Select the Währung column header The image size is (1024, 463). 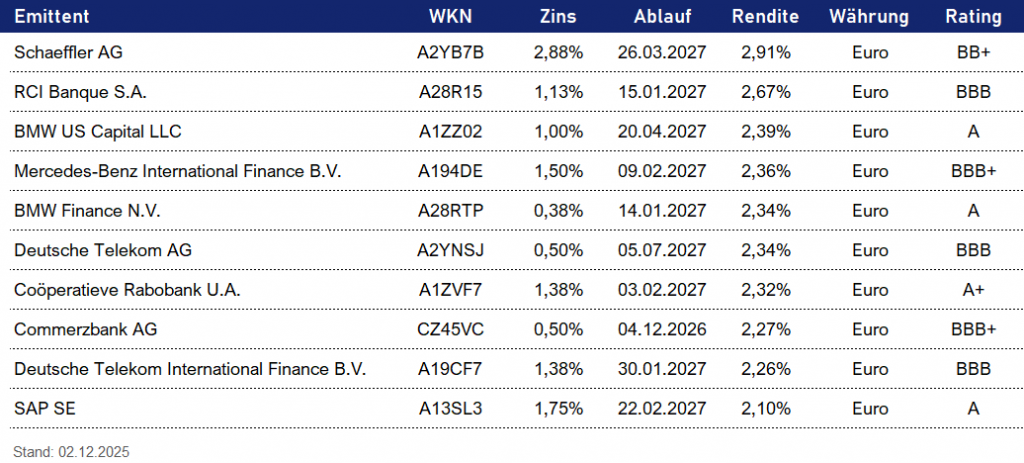[x=869, y=17]
